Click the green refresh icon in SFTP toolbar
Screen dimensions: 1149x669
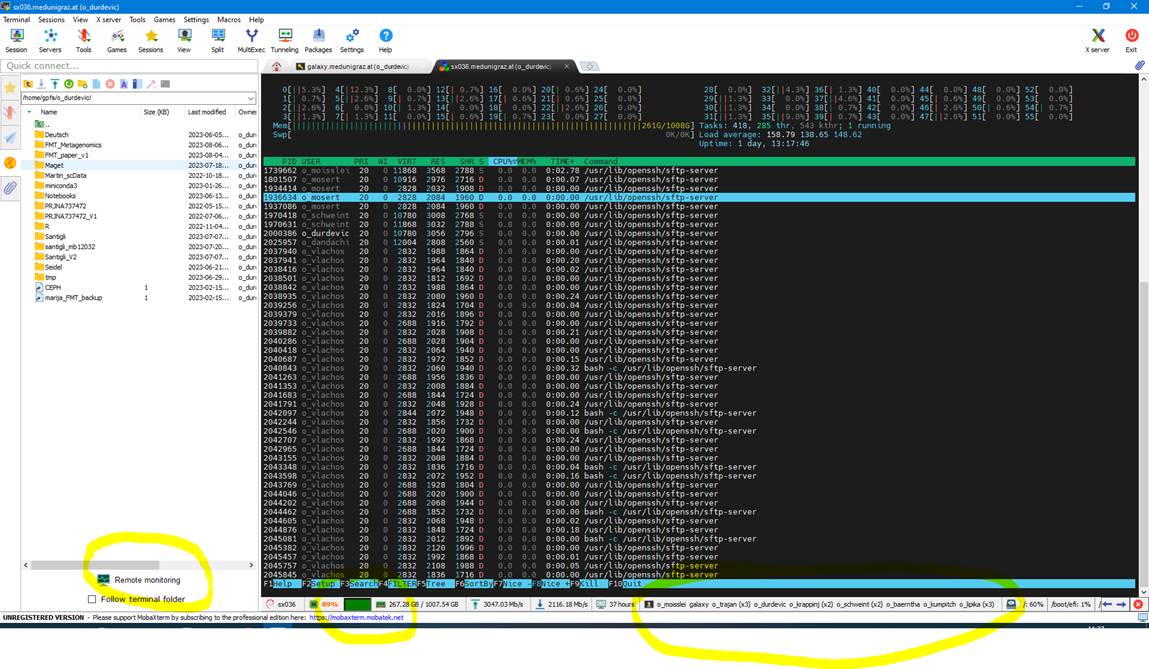click(69, 84)
